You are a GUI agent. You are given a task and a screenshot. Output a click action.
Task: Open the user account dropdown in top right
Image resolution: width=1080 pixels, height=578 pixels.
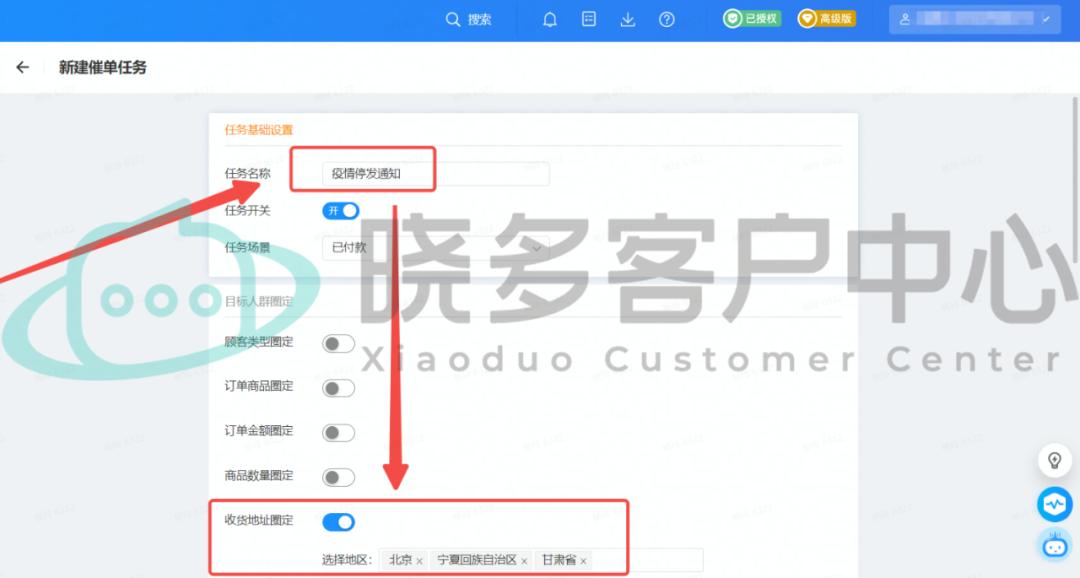tap(975, 19)
